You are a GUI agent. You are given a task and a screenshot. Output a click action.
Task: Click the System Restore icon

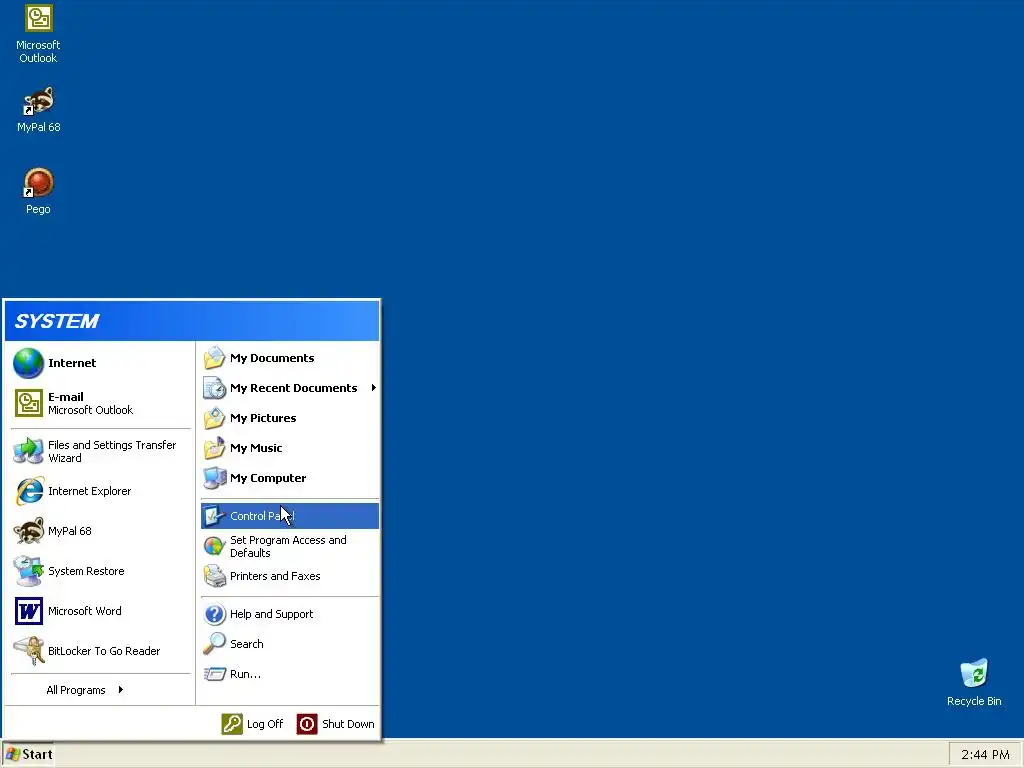tap(29, 571)
